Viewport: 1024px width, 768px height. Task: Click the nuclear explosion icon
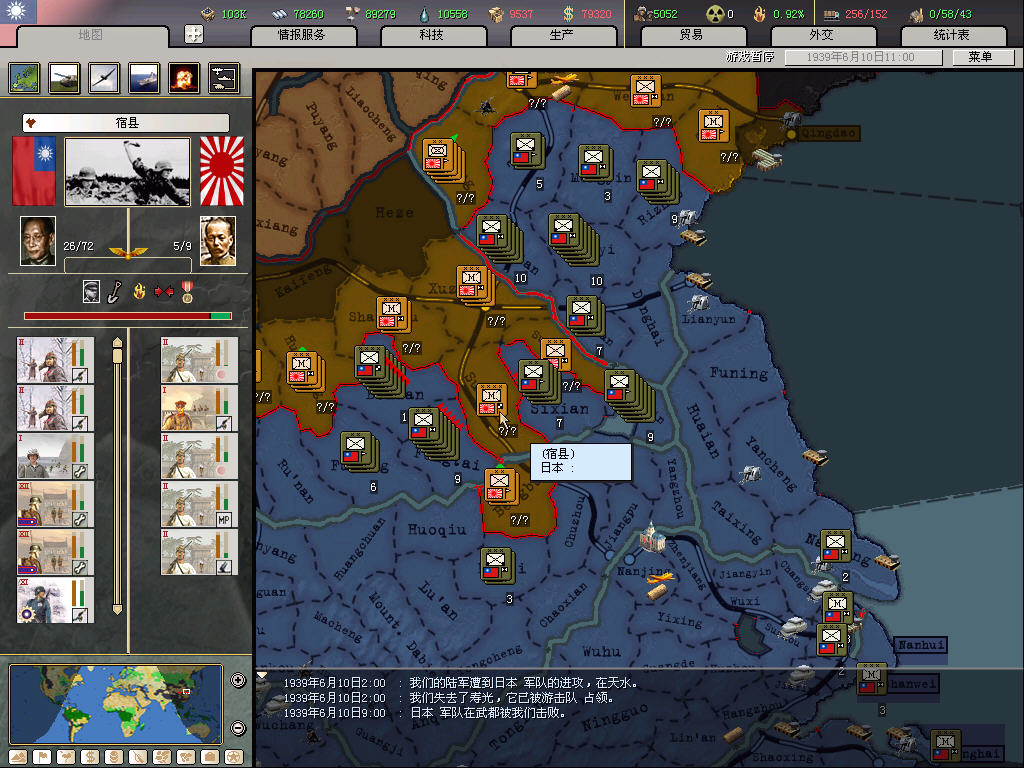[x=184, y=78]
